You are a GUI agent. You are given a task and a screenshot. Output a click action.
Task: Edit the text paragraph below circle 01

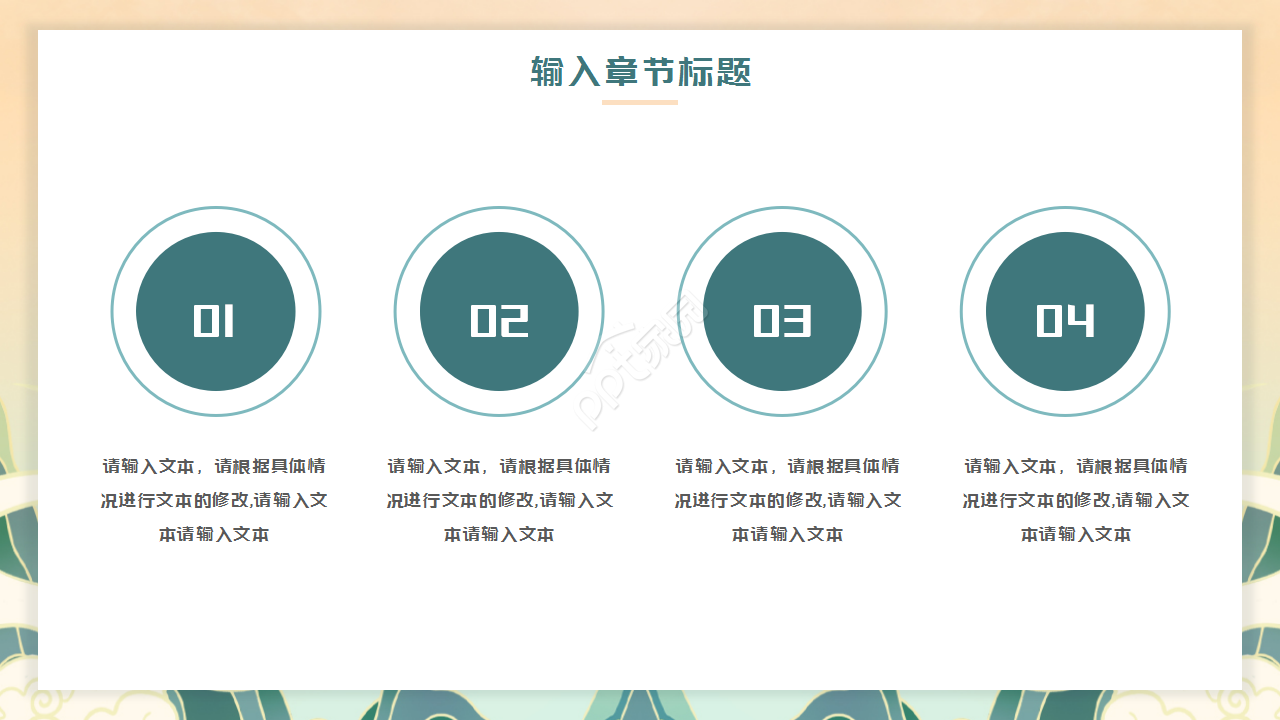tap(214, 500)
